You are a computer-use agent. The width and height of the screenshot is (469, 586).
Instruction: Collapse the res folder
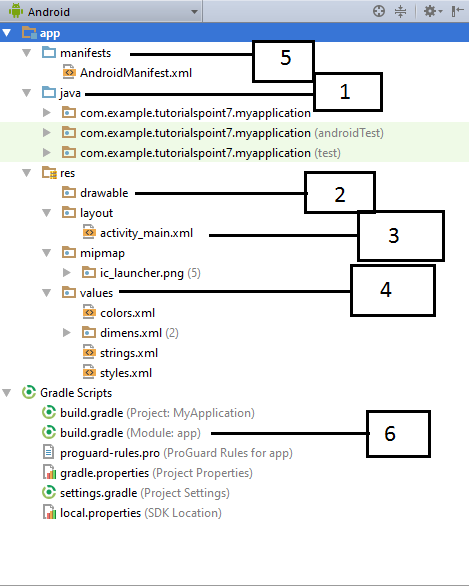click(27, 173)
